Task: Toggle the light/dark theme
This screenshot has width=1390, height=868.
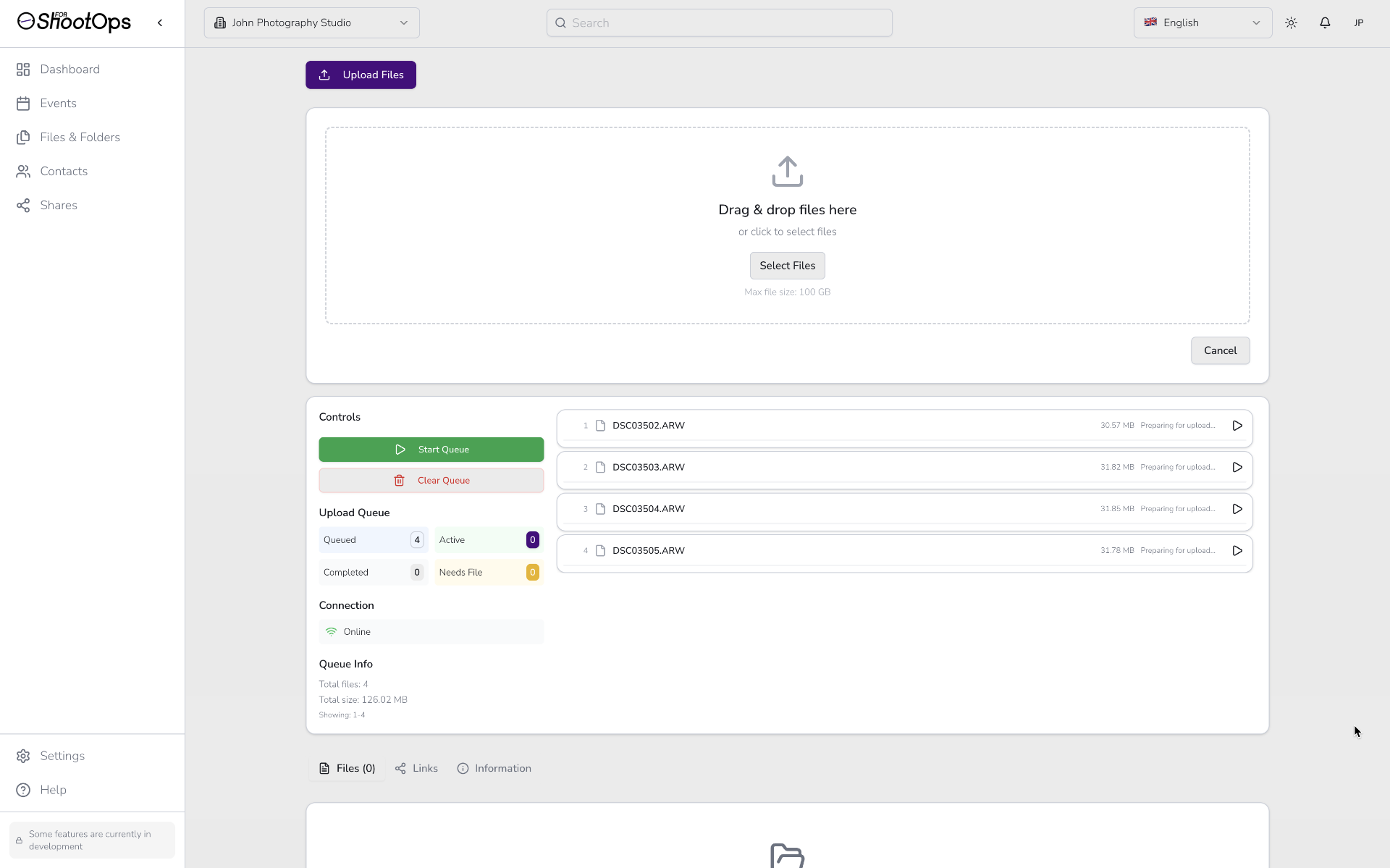Action: [x=1291, y=22]
